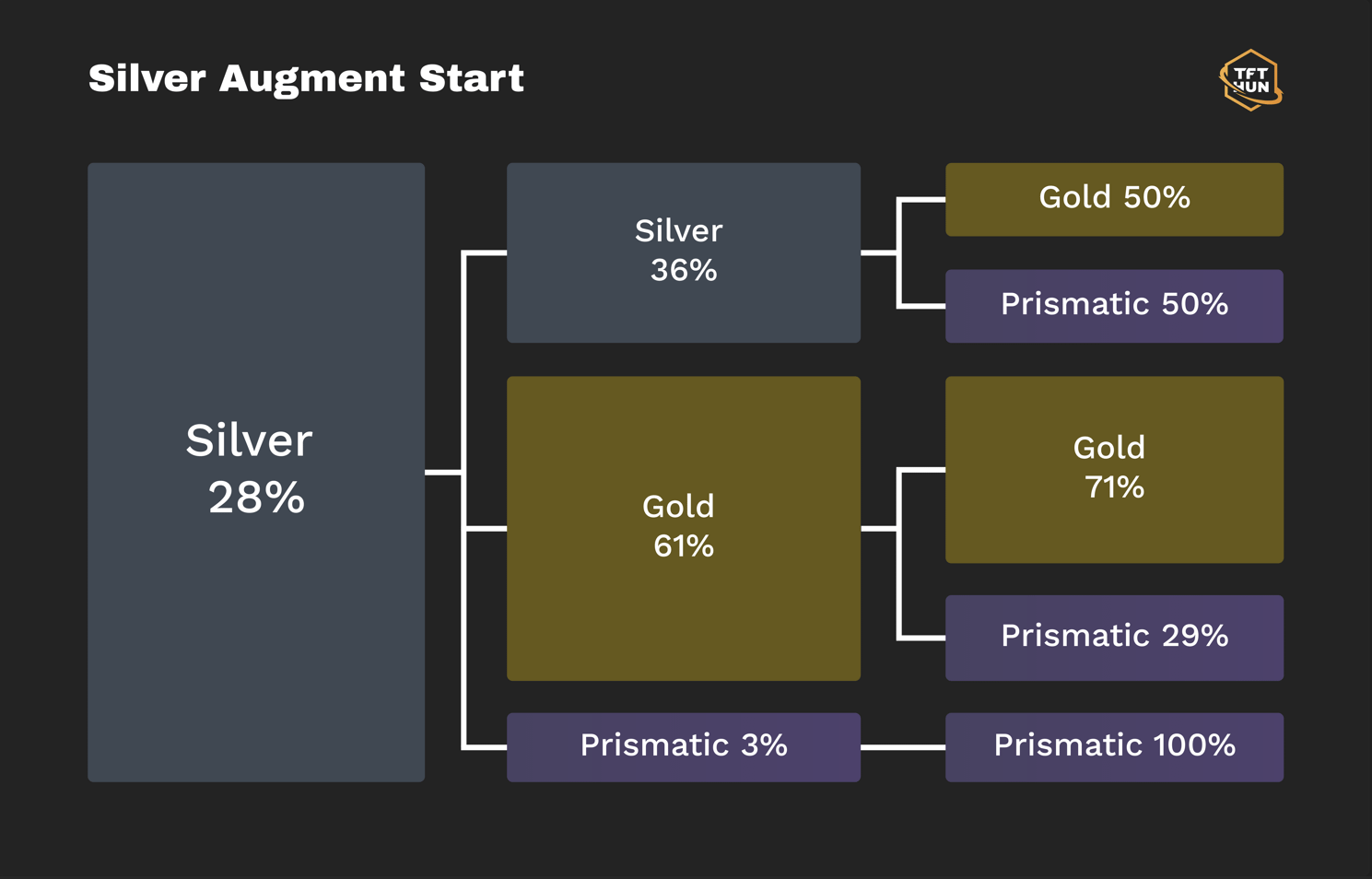The width and height of the screenshot is (1372, 879).
Task: Click the Prismatic 50% box
Action: [x=1114, y=306]
